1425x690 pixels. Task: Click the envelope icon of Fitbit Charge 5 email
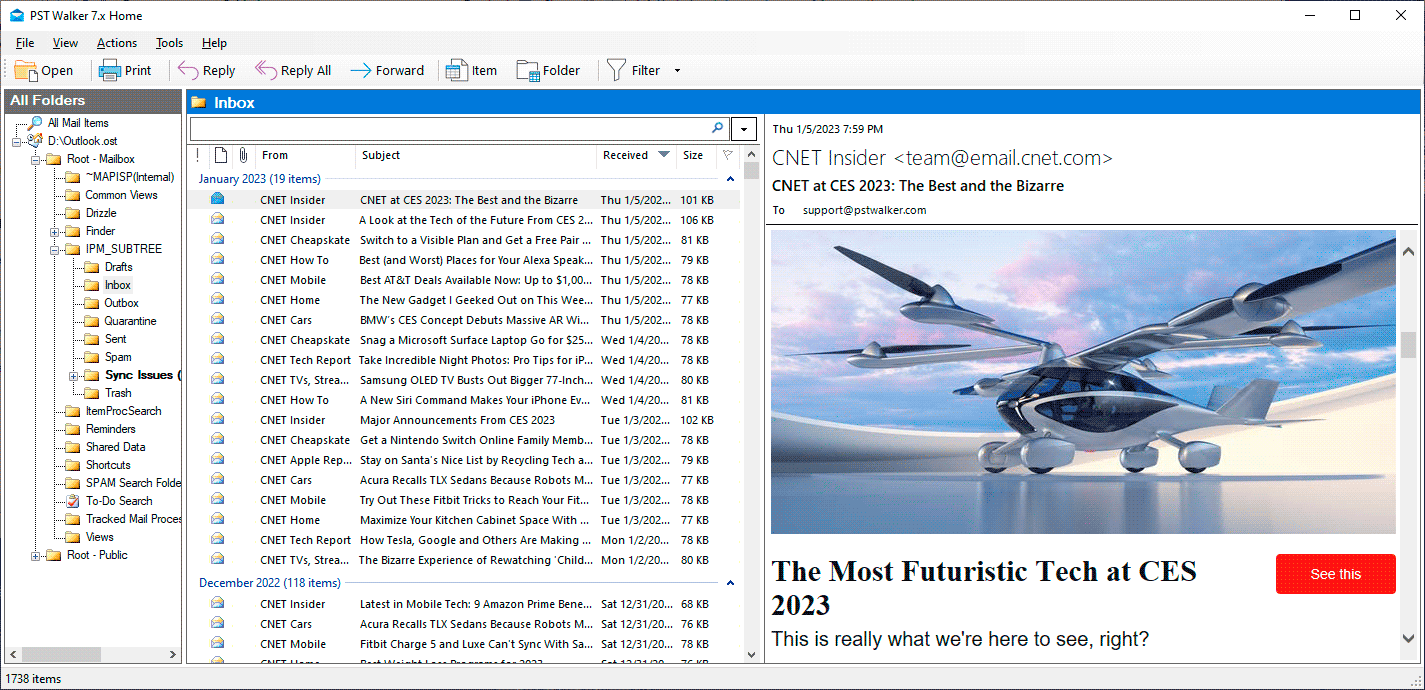pyautogui.click(x=217, y=643)
